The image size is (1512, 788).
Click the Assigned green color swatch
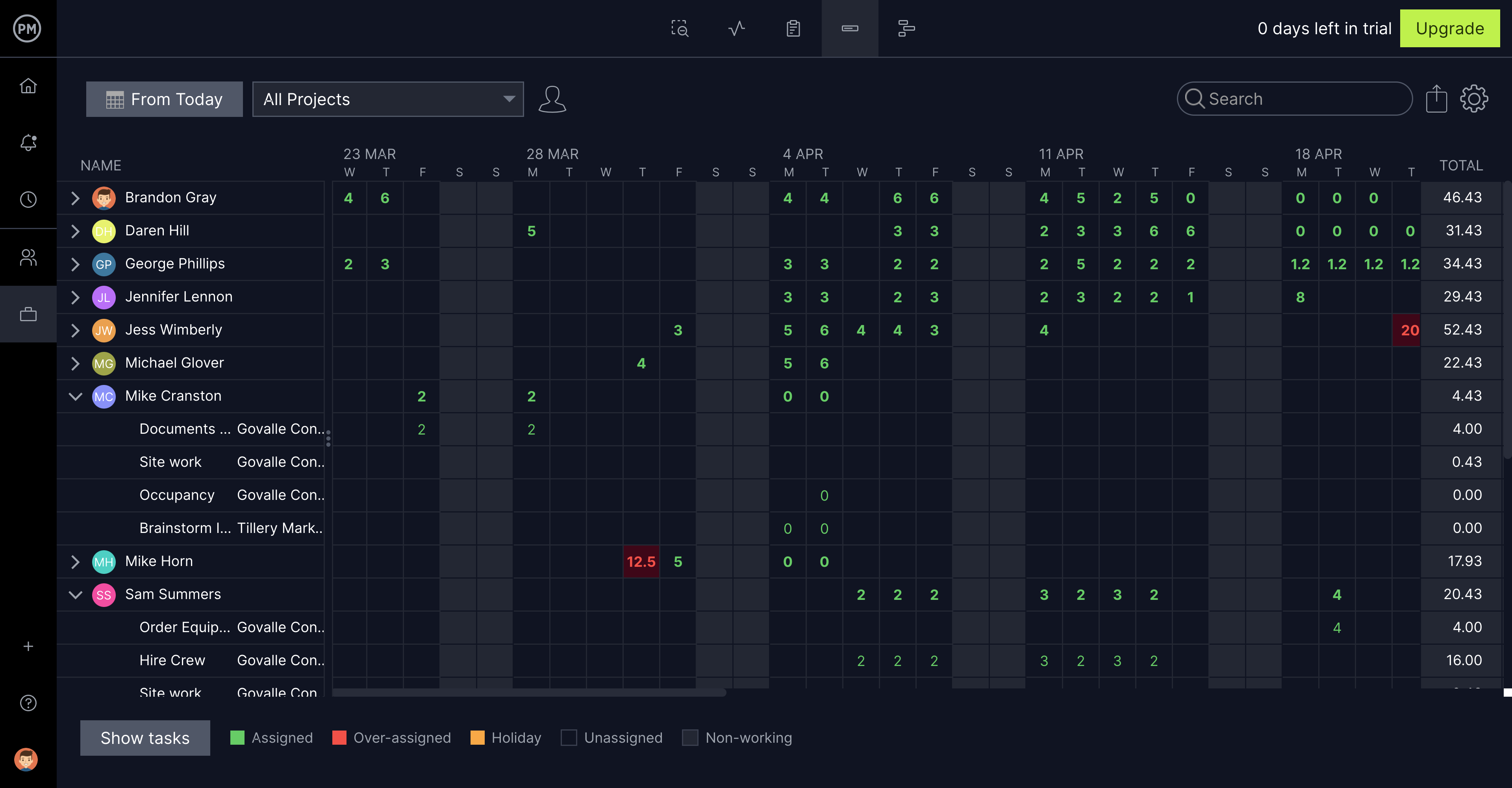click(x=238, y=738)
